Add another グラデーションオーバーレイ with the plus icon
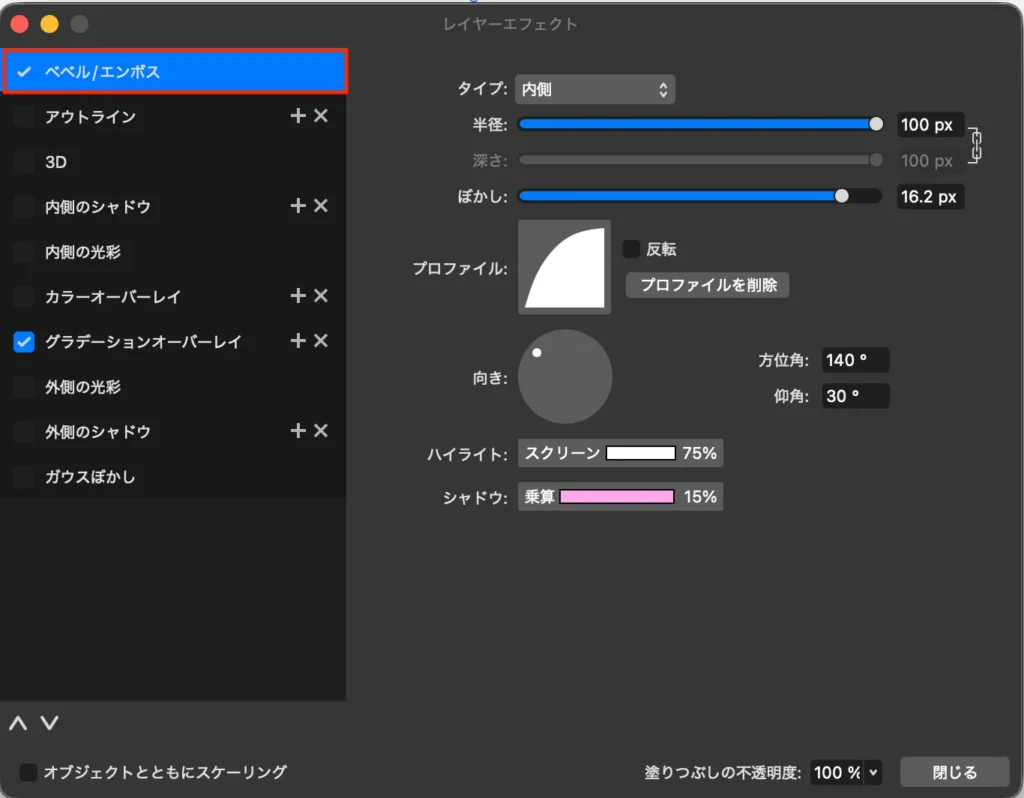1024x798 pixels. 297,341
